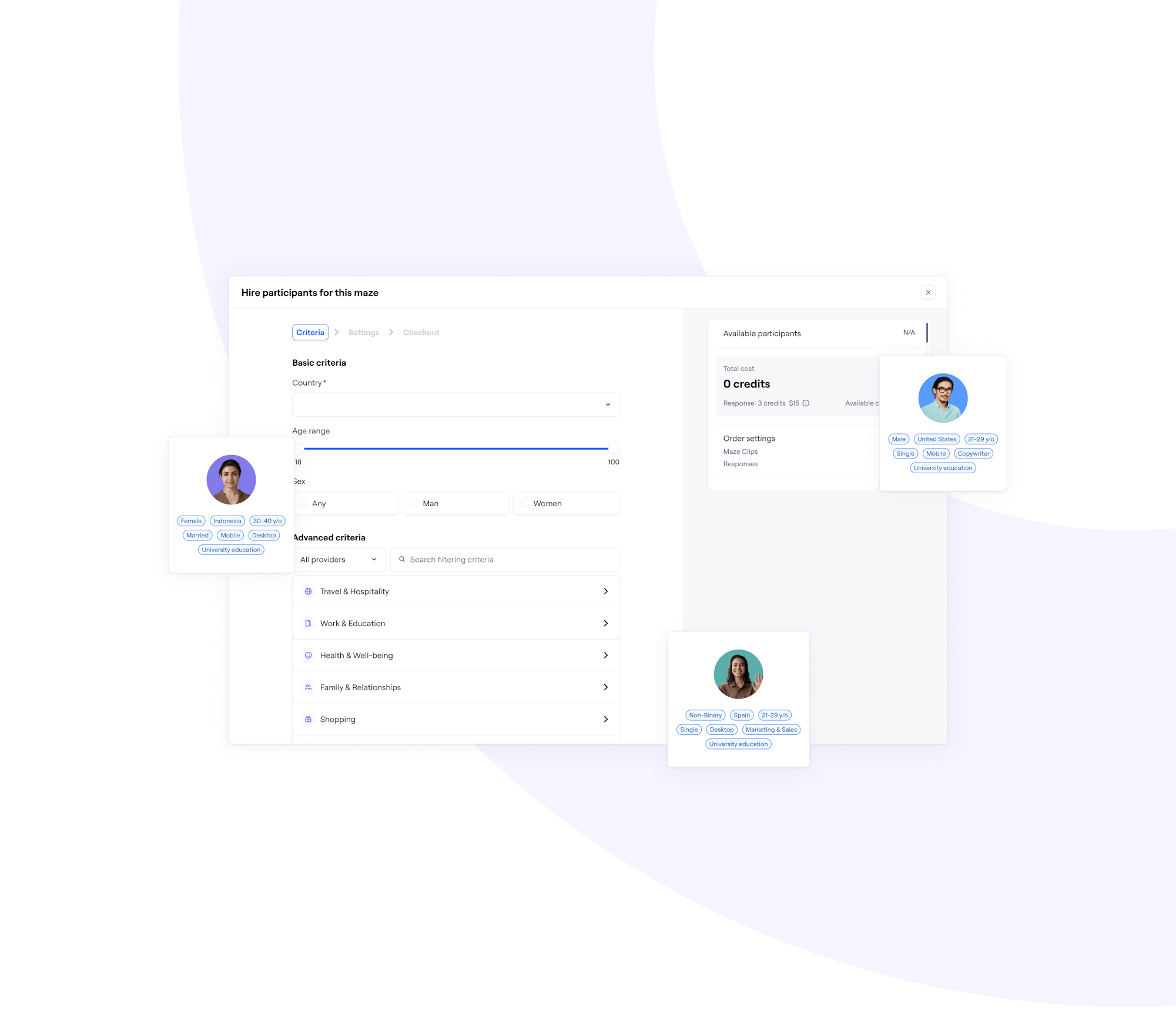This screenshot has width=1176, height=1020.
Task: Click the Travel & Hospitality category icon
Action: click(x=308, y=591)
